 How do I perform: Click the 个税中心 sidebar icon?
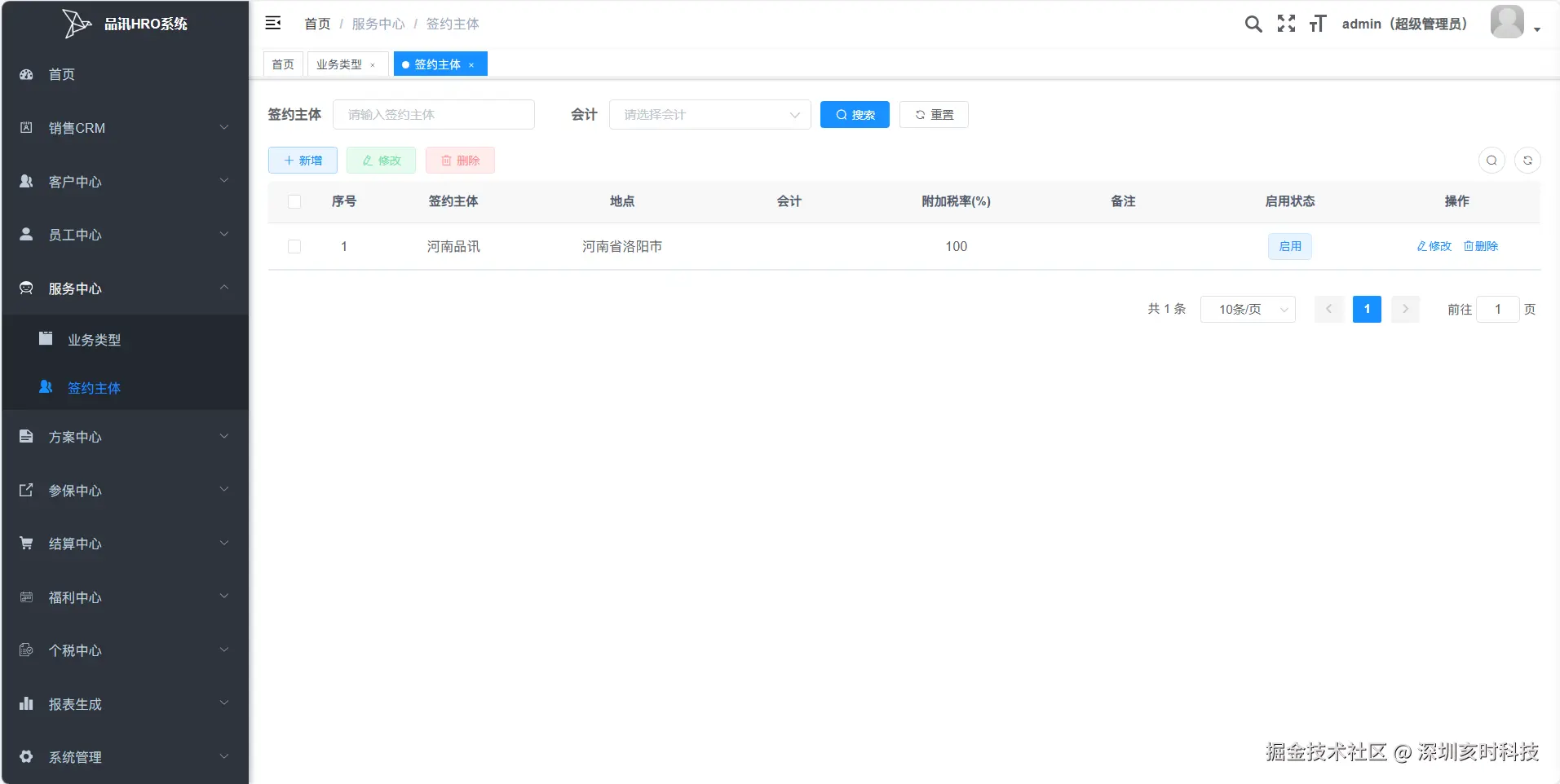(26, 650)
